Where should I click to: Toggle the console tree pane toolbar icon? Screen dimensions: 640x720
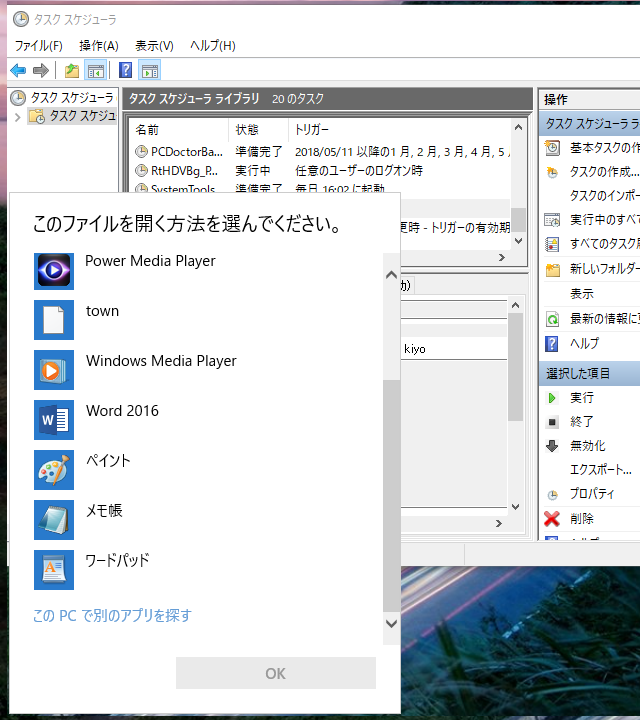point(96,71)
